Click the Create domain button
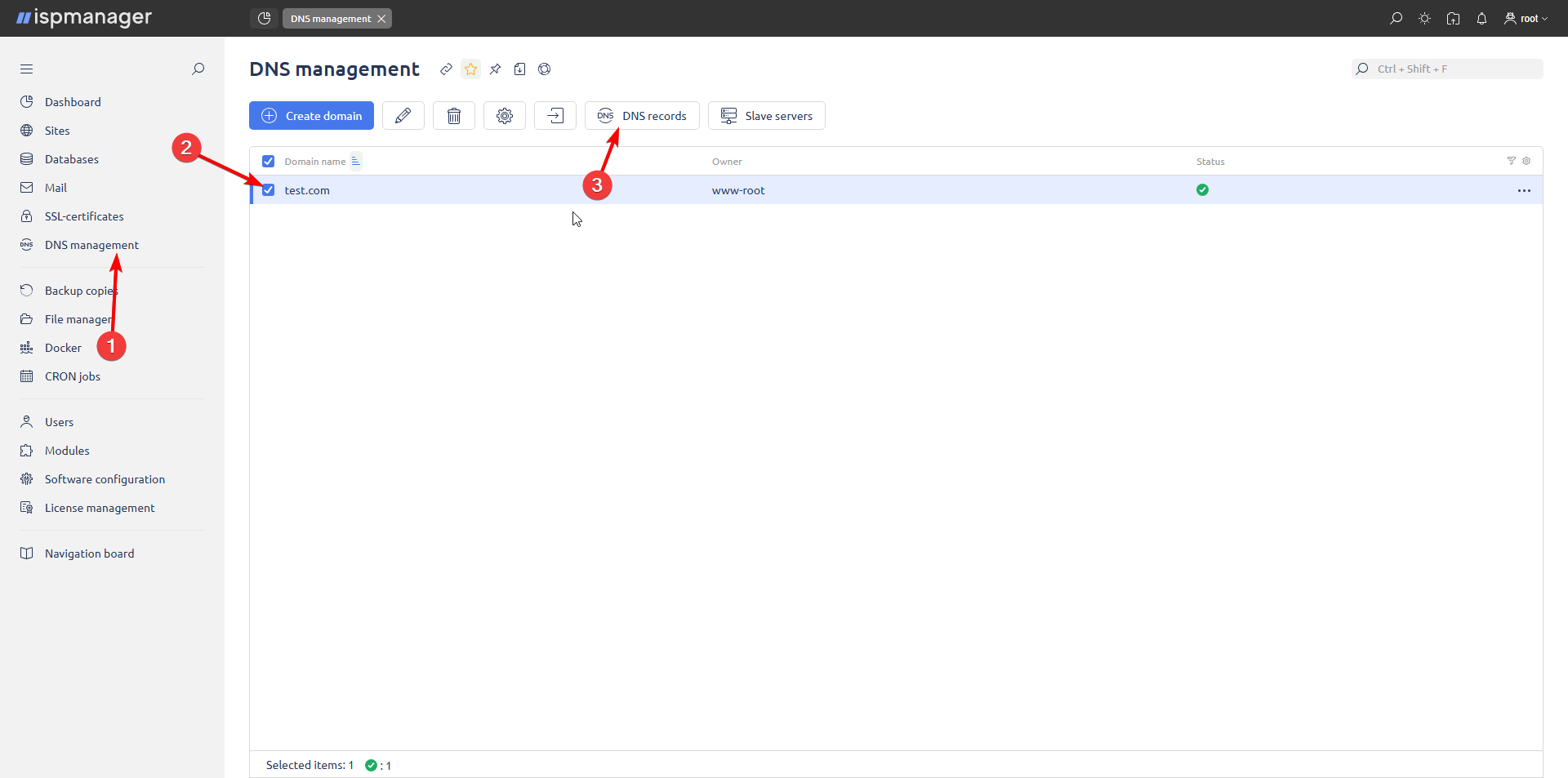1568x778 pixels. tap(311, 116)
